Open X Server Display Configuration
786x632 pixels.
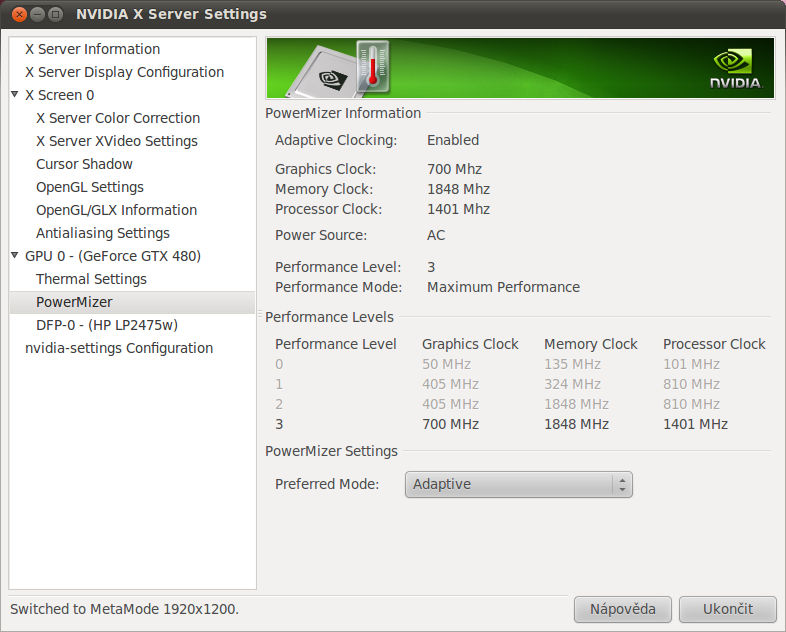124,72
